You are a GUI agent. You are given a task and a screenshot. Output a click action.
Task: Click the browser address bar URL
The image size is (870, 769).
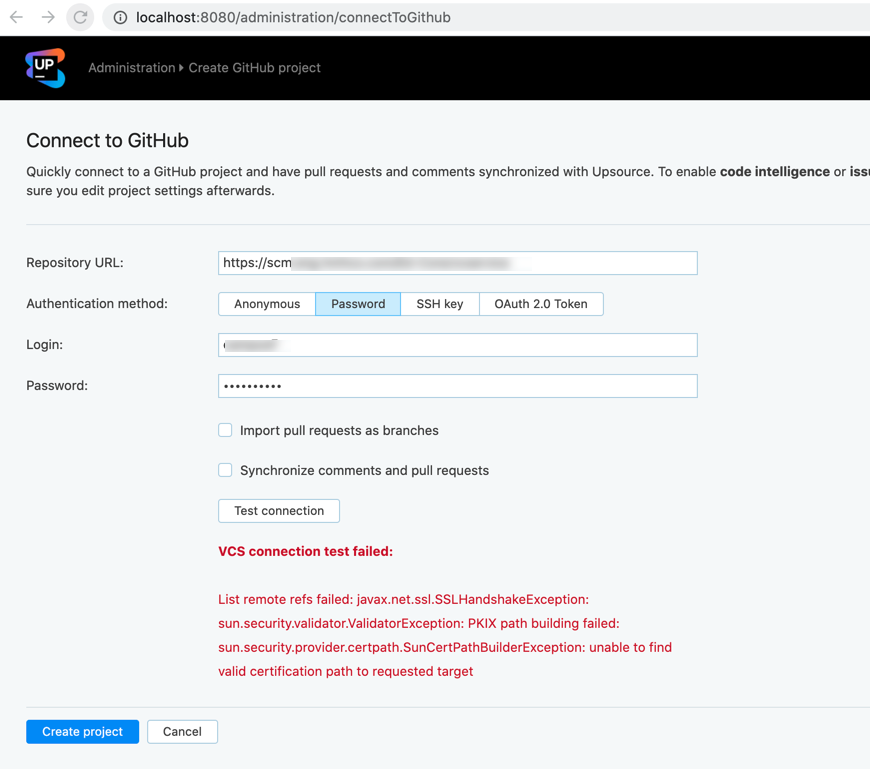point(293,17)
